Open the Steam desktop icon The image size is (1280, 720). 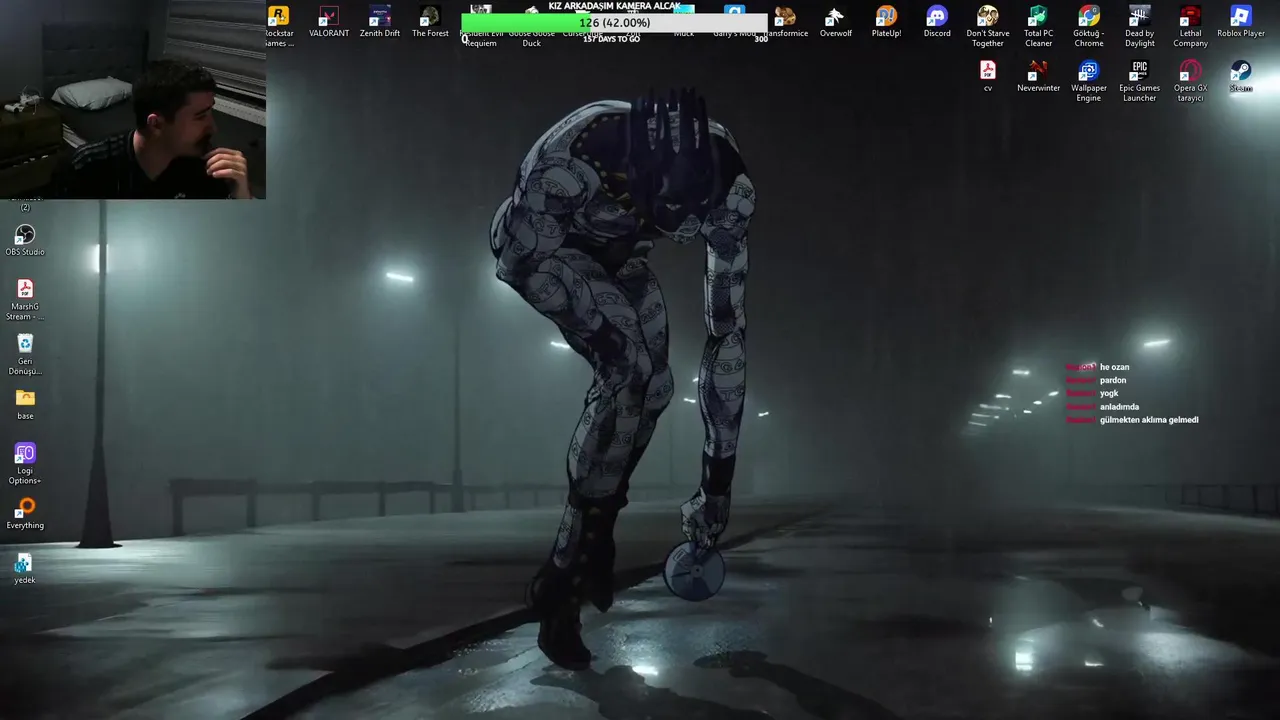1241,76
